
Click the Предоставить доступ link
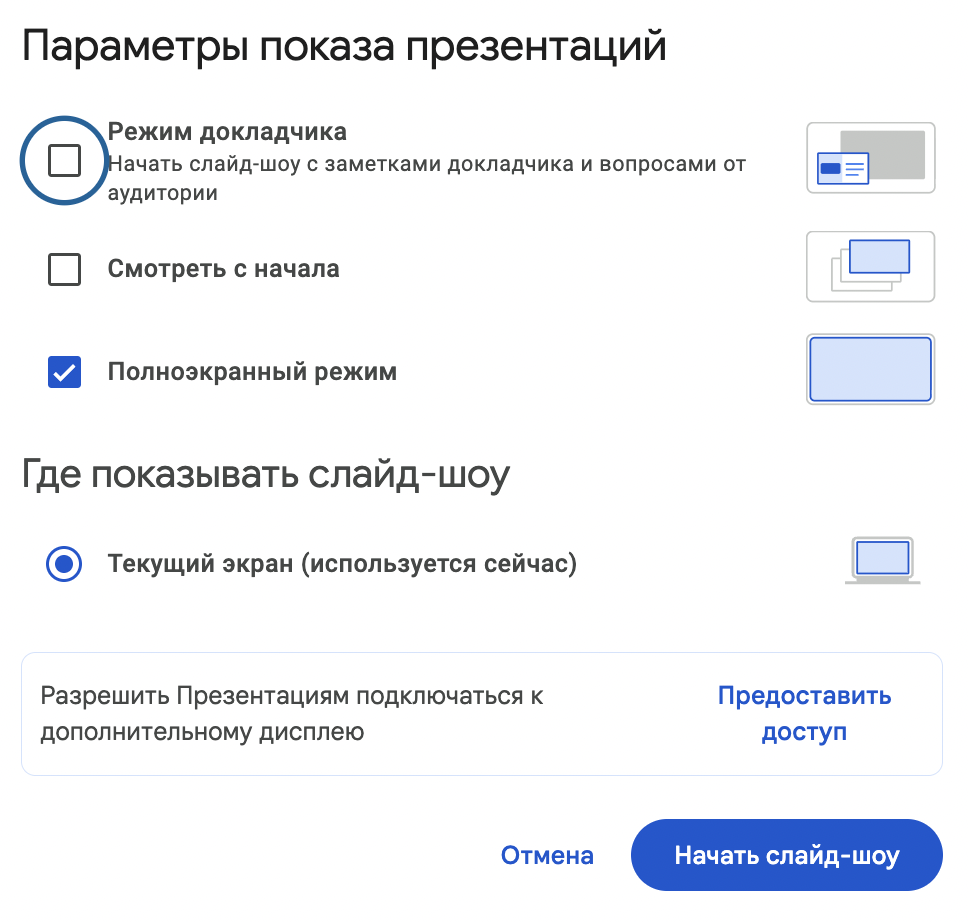[804, 714]
